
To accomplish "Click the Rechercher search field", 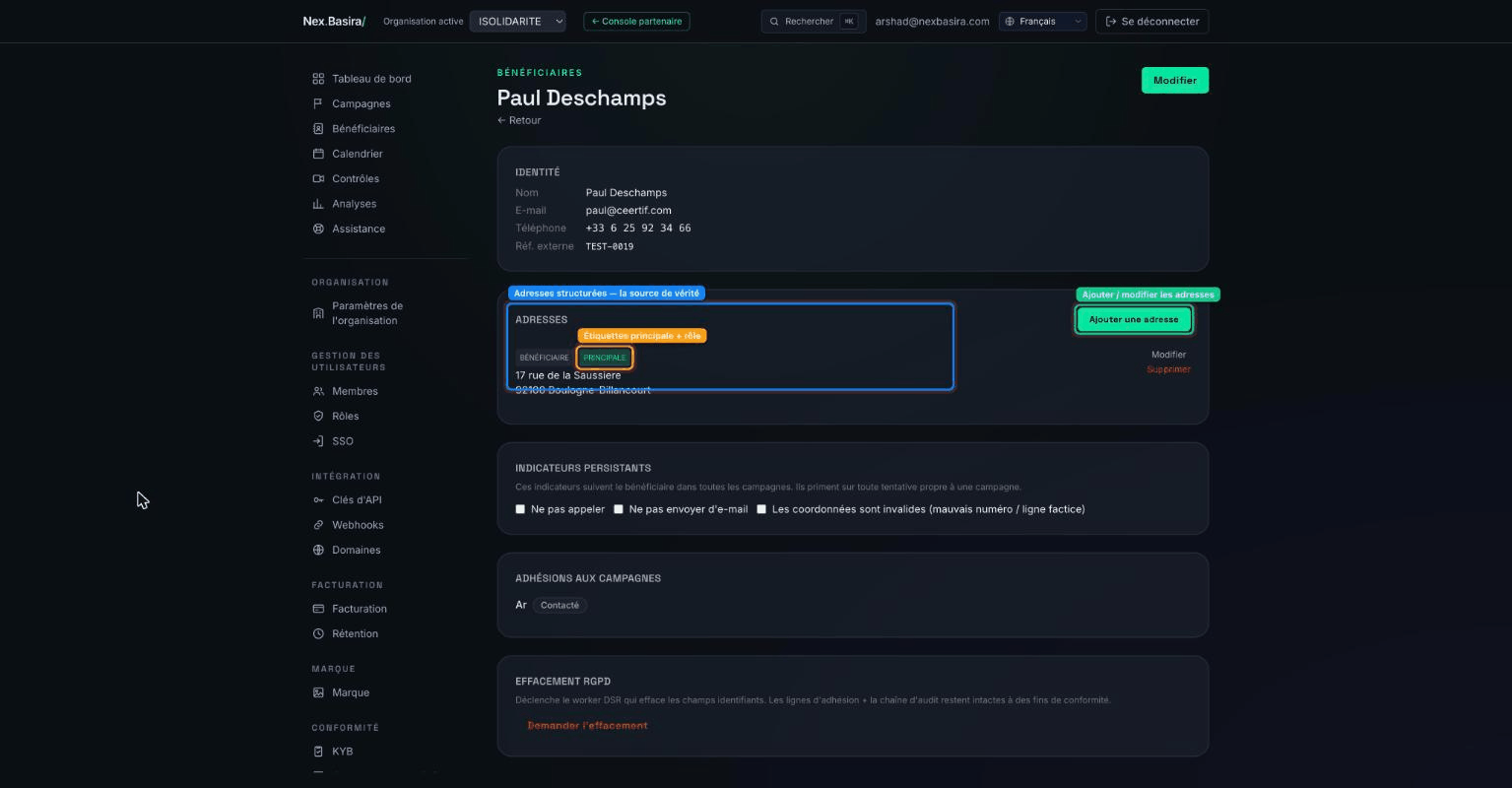I will pos(814,21).
